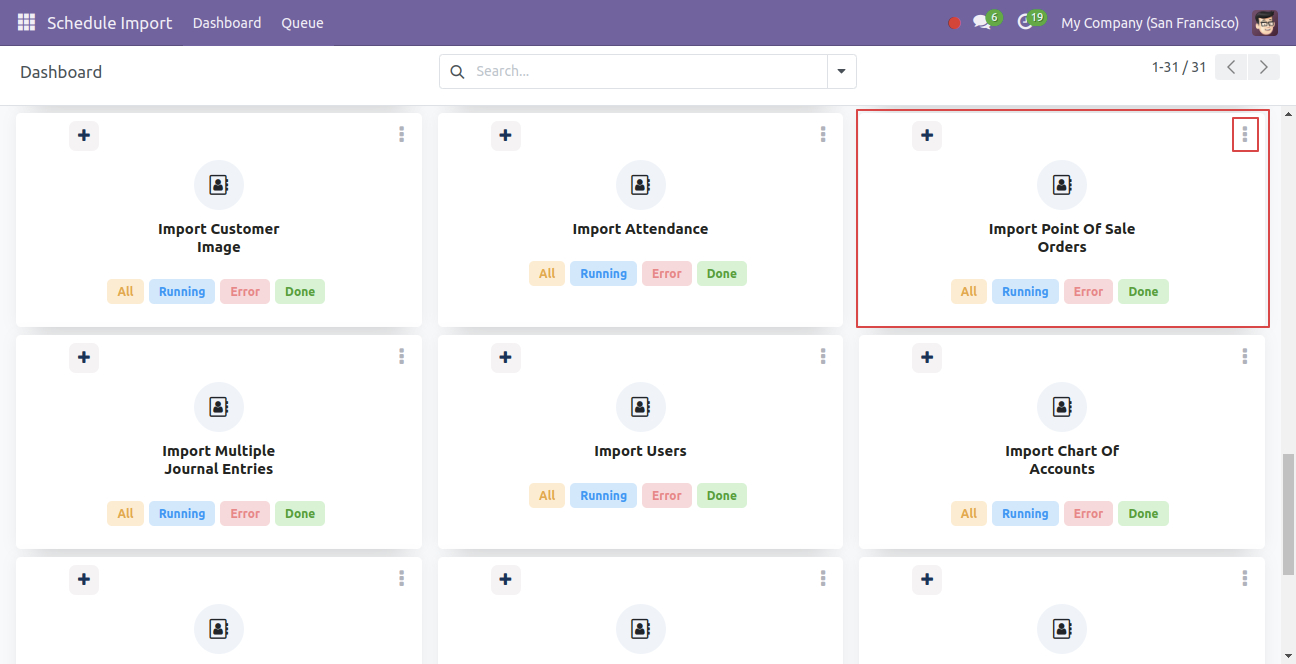Click the All tag on Import Multiple Journal Entries

coord(125,514)
